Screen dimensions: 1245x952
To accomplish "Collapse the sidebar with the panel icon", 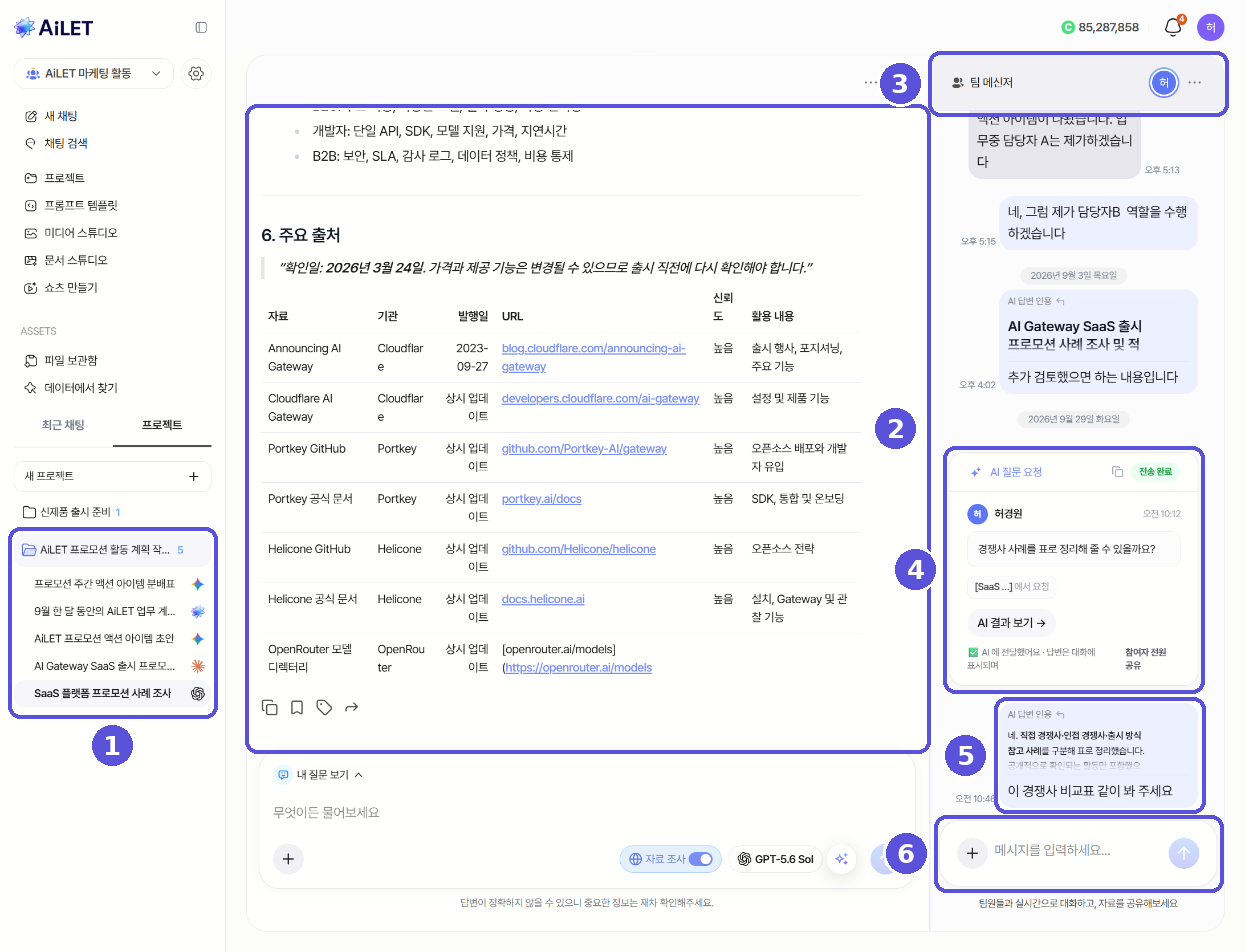I will (201, 27).
